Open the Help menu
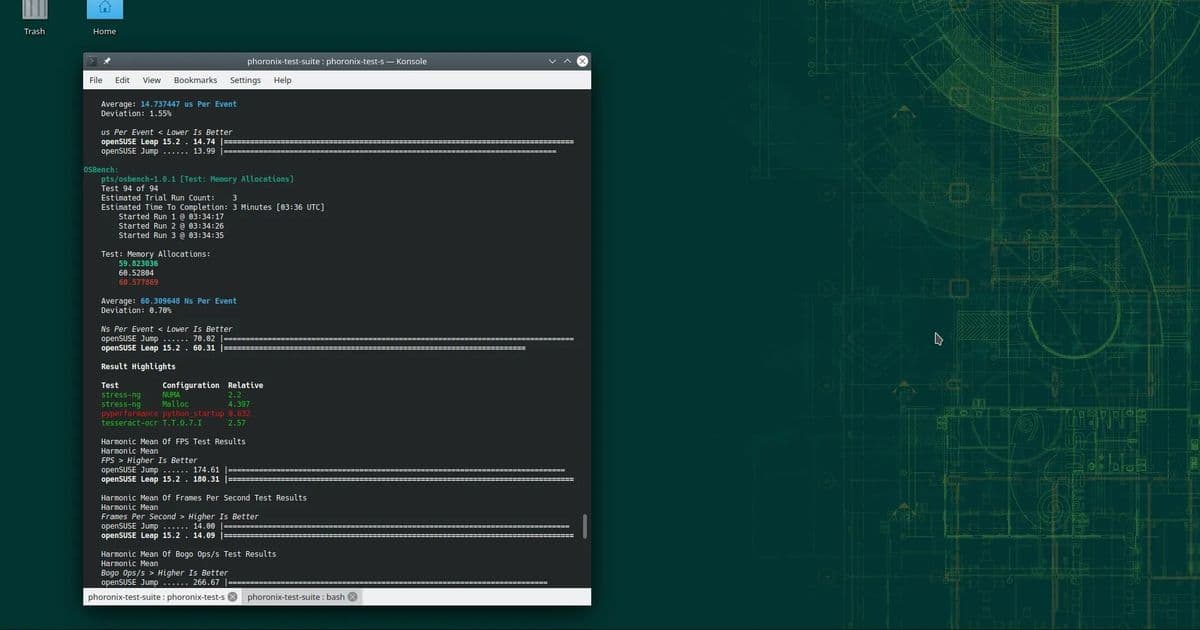The width and height of the screenshot is (1200, 630). click(x=282, y=79)
